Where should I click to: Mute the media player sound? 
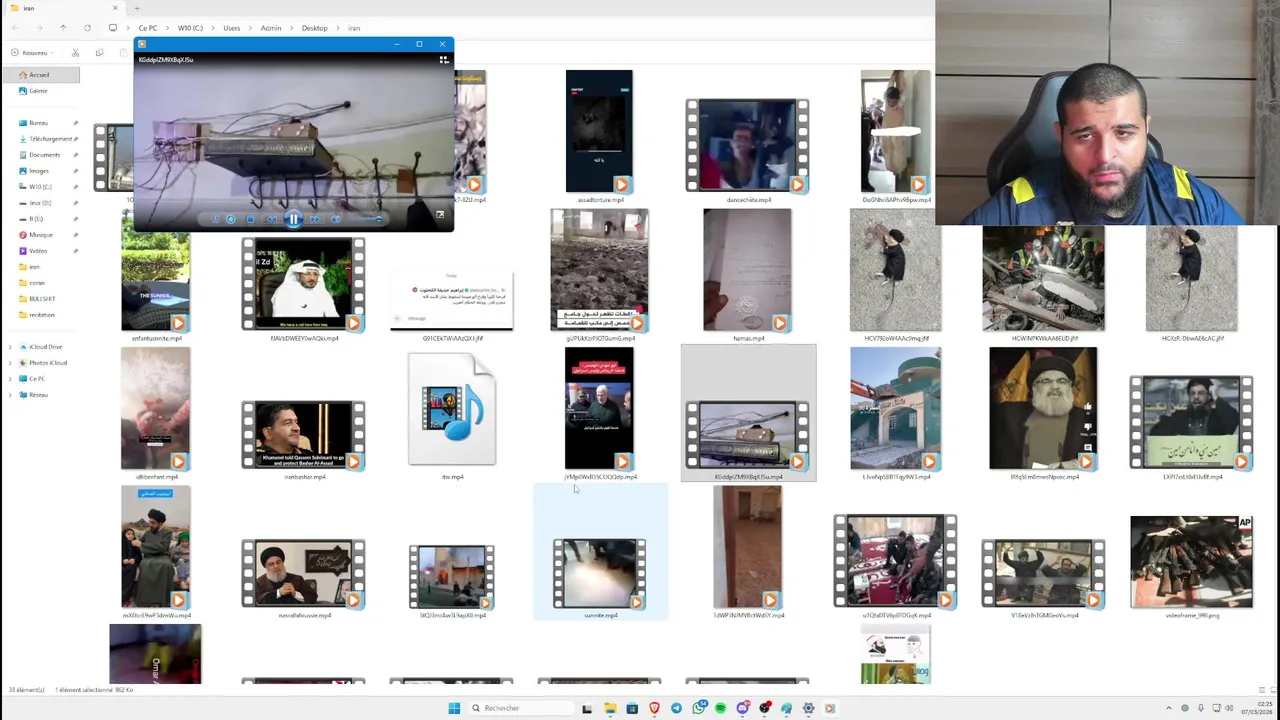point(335,219)
